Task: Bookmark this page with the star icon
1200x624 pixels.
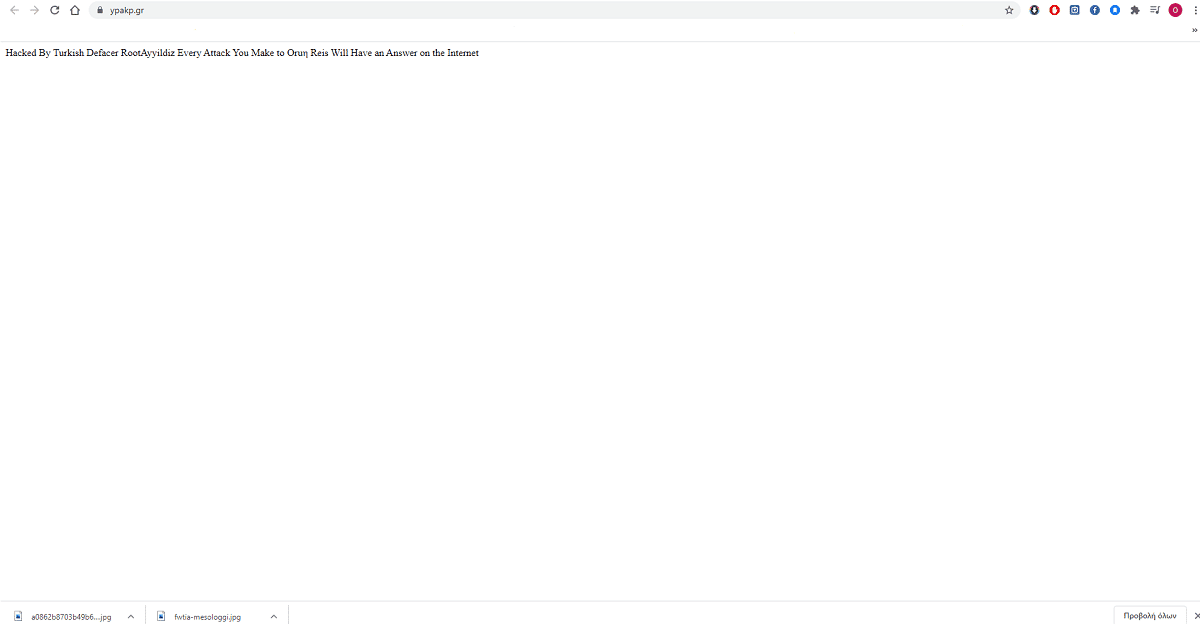Action: [1009, 10]
